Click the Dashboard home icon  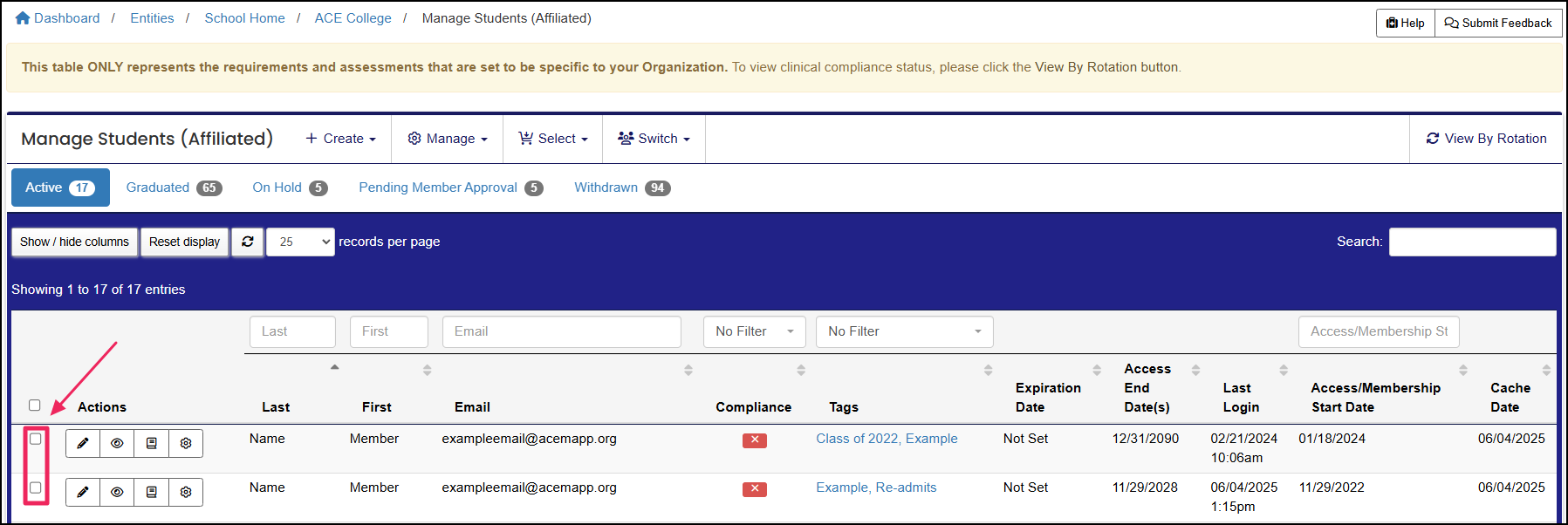(23, 18)
